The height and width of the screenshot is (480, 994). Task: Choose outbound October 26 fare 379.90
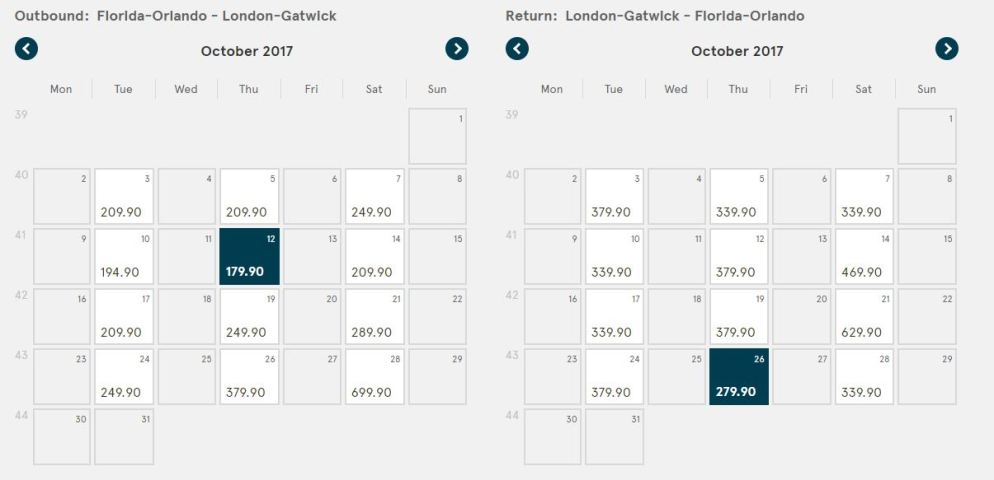(x=249, y=376)
